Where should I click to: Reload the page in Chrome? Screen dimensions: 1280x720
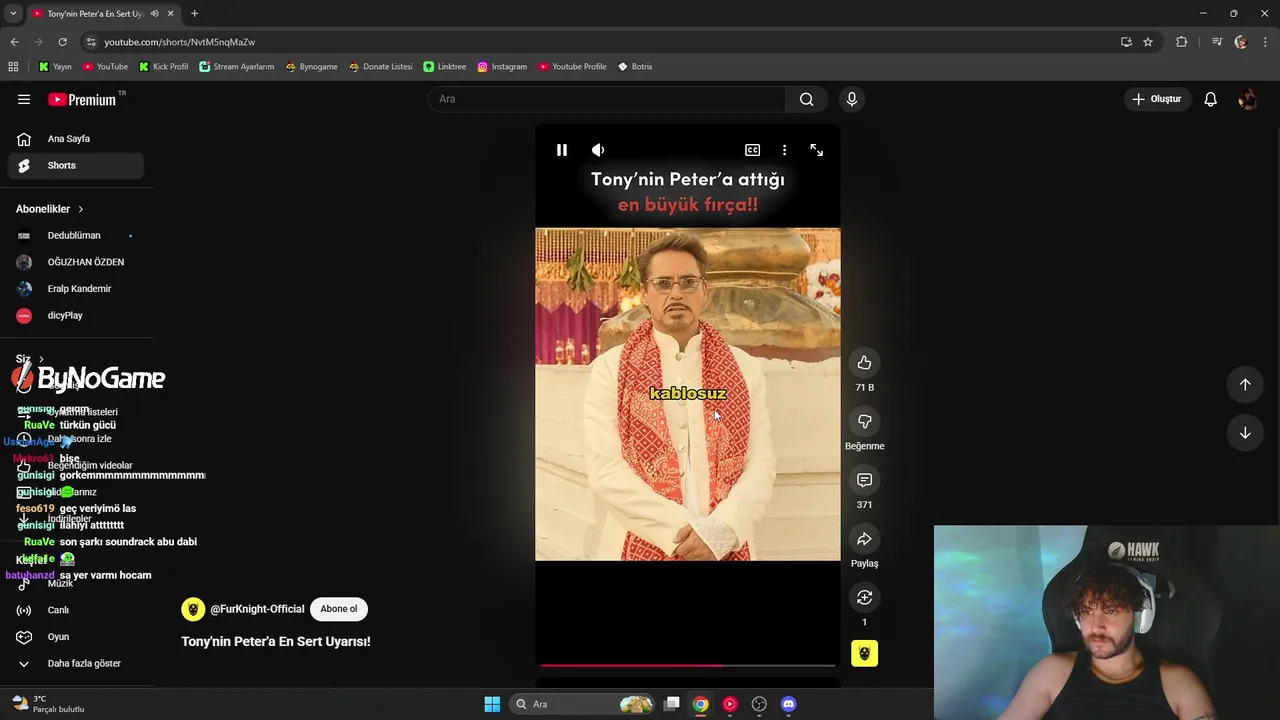[x=62, y=42]
